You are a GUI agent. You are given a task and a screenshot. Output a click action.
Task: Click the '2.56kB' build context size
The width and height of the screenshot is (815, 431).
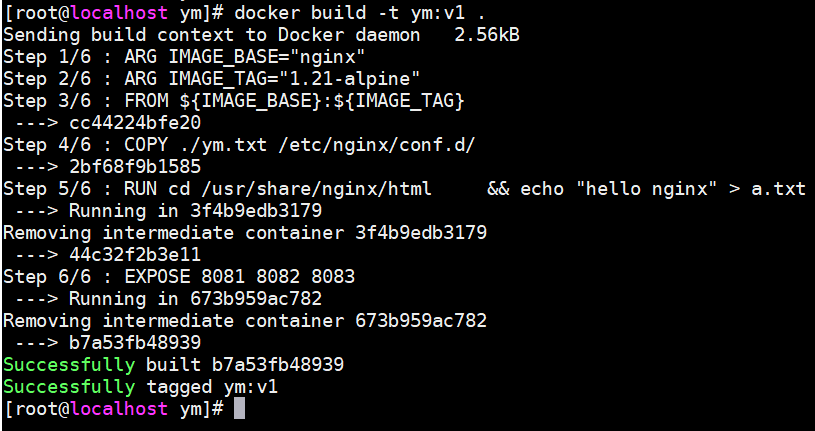(x=486, y=34)
